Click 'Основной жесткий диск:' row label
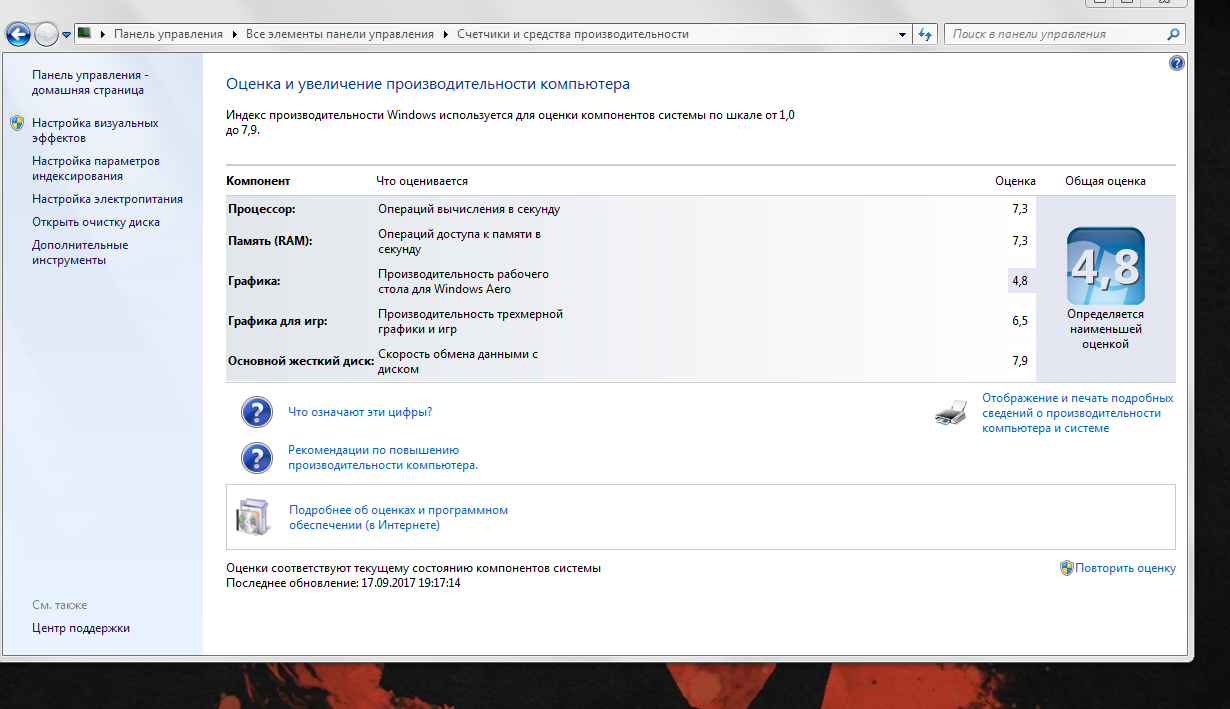 [301, 361]
